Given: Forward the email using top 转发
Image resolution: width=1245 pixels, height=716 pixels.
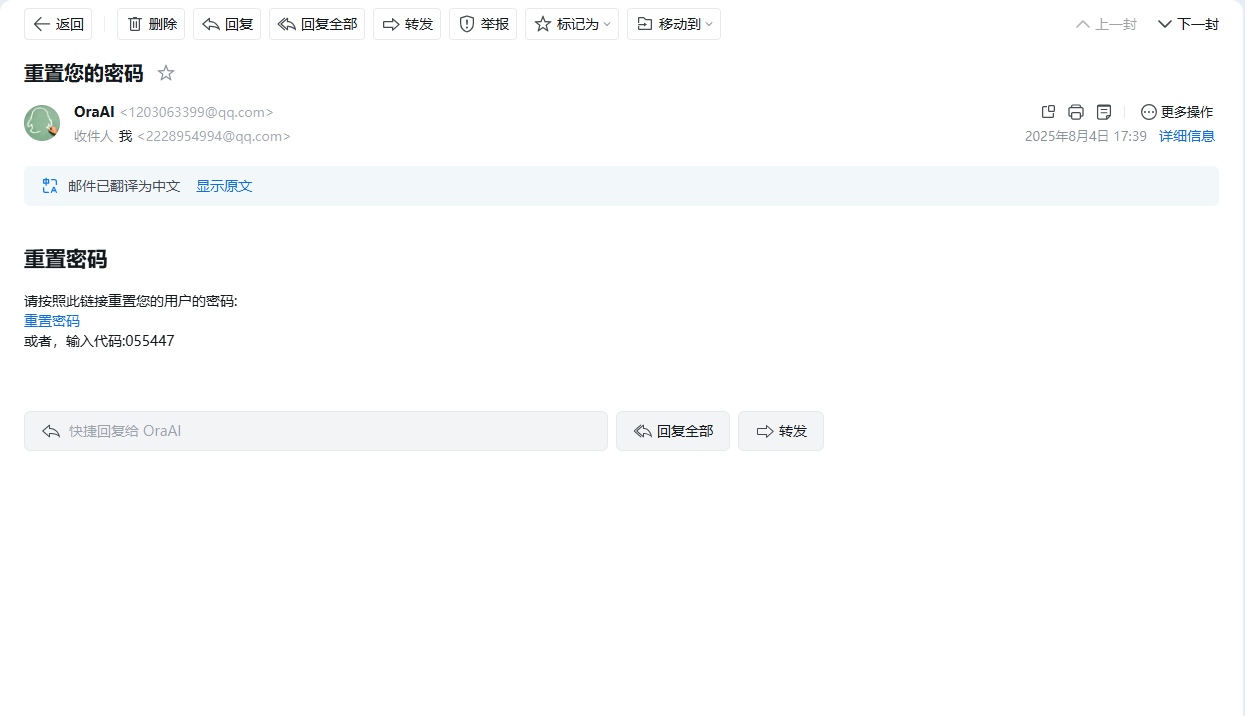Looking at the screenshot, I should (x=407, y=24).
